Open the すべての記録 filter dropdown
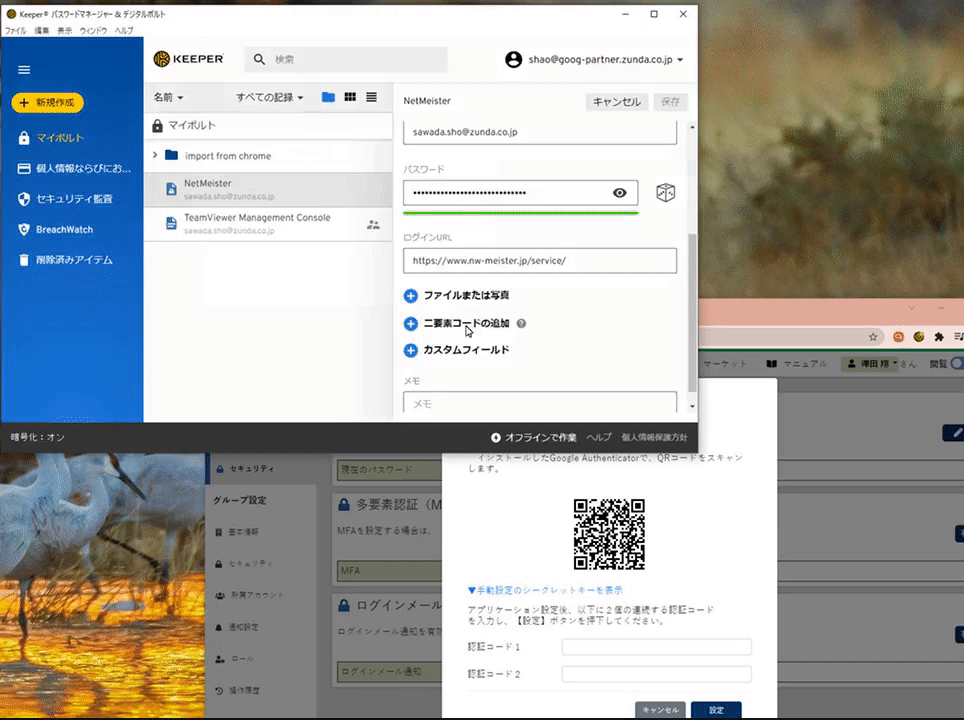The width and height of the screenshot is (964, 720). pos(269,98)
